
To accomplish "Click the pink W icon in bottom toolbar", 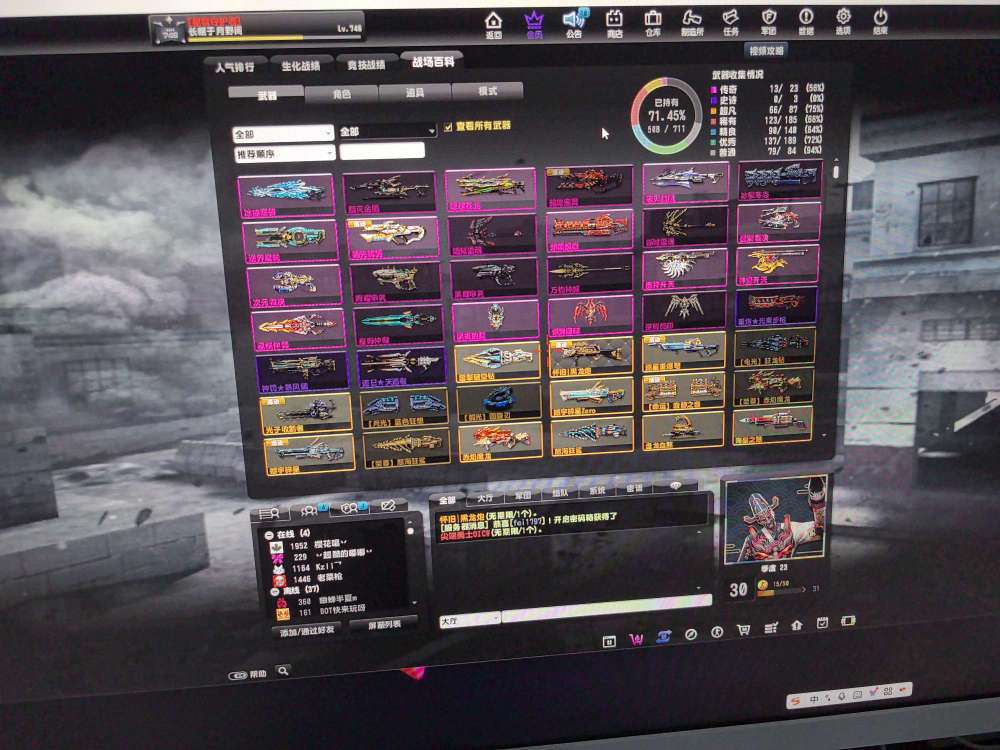I will 636,639.
